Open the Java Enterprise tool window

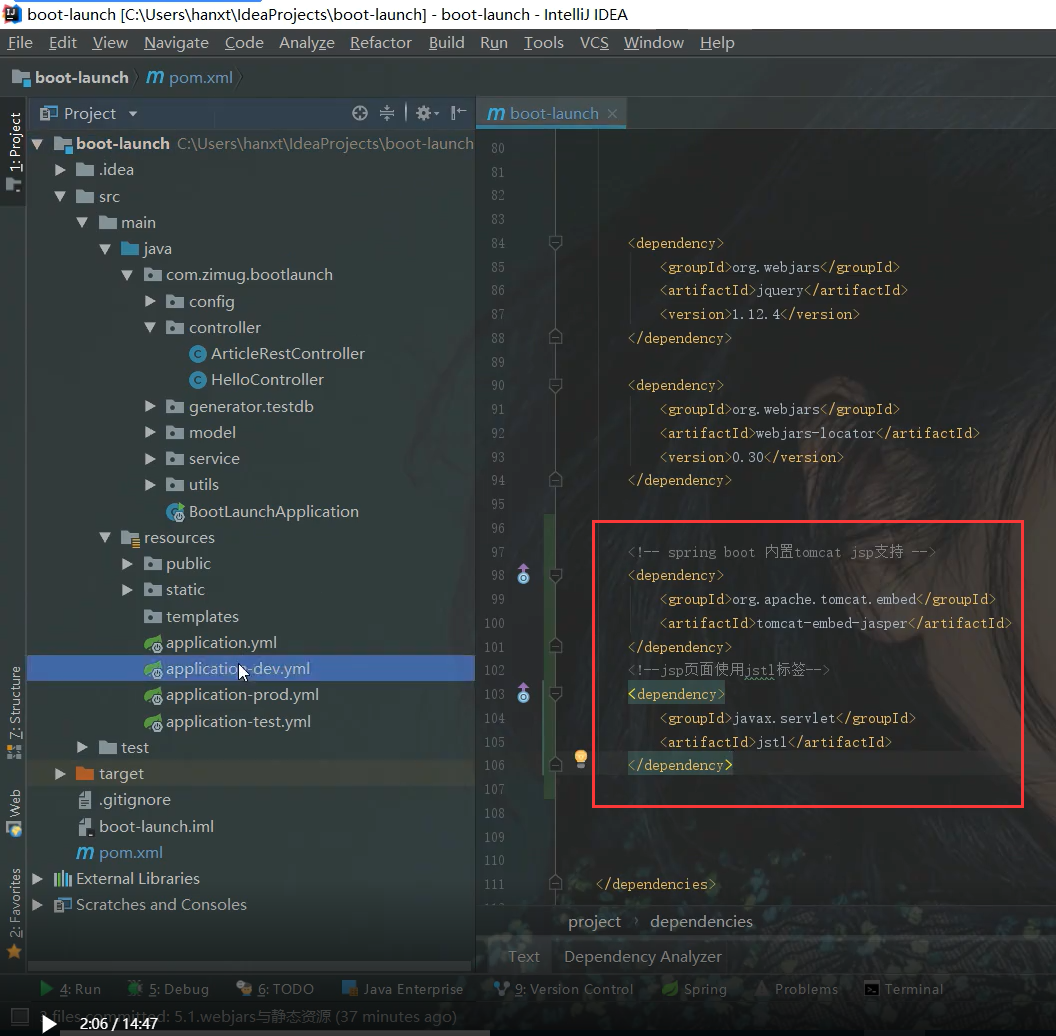[403, 989]
